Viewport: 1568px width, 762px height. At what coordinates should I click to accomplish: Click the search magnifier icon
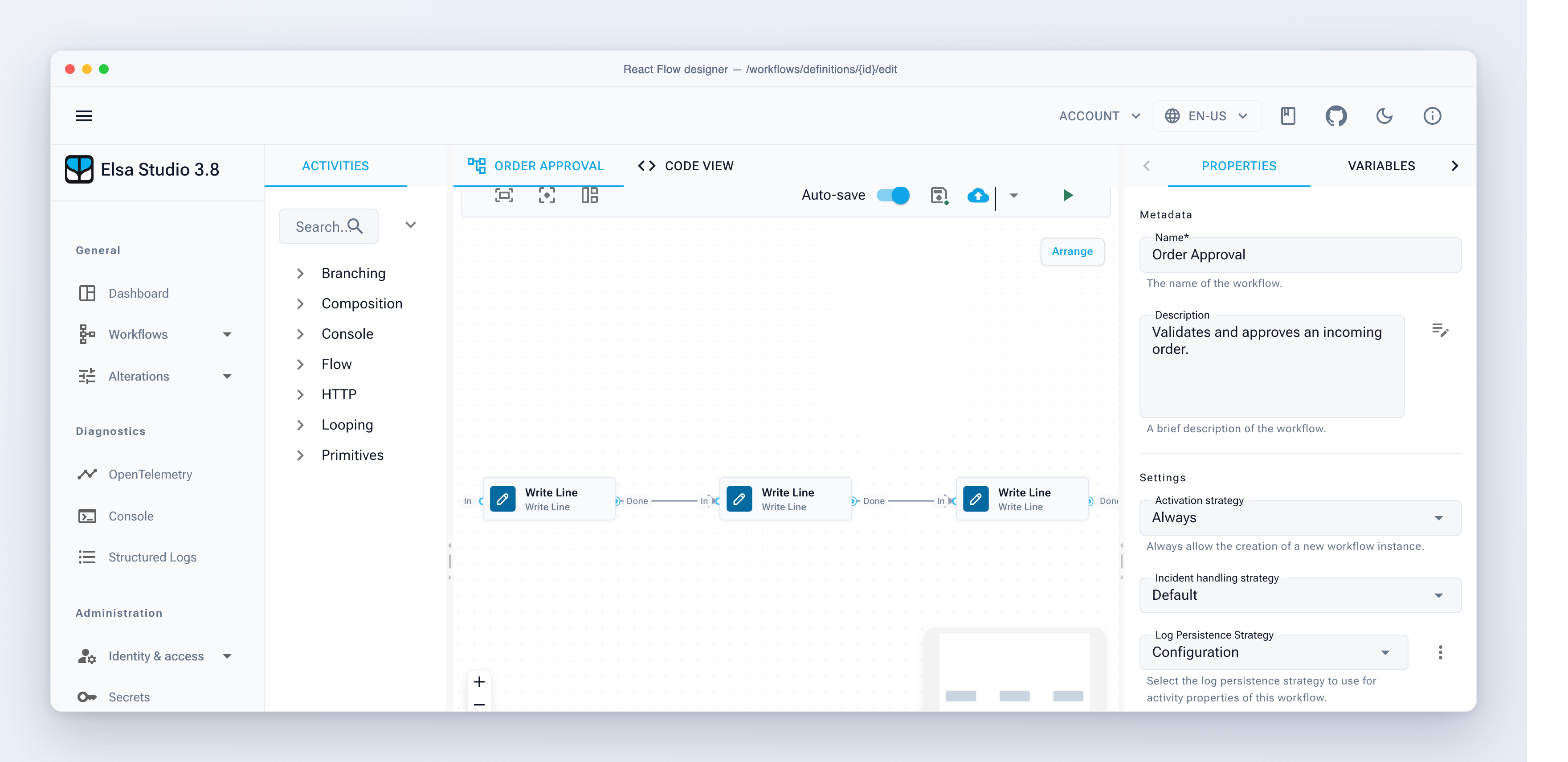[355, 226]
